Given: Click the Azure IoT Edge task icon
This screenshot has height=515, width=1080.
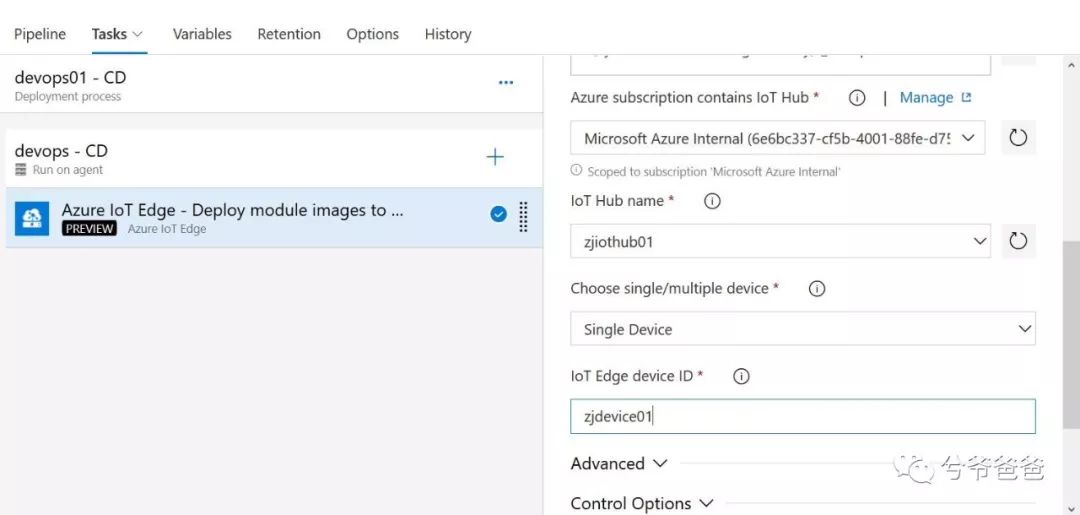Looking at the screenshot, I should (32, 218).
